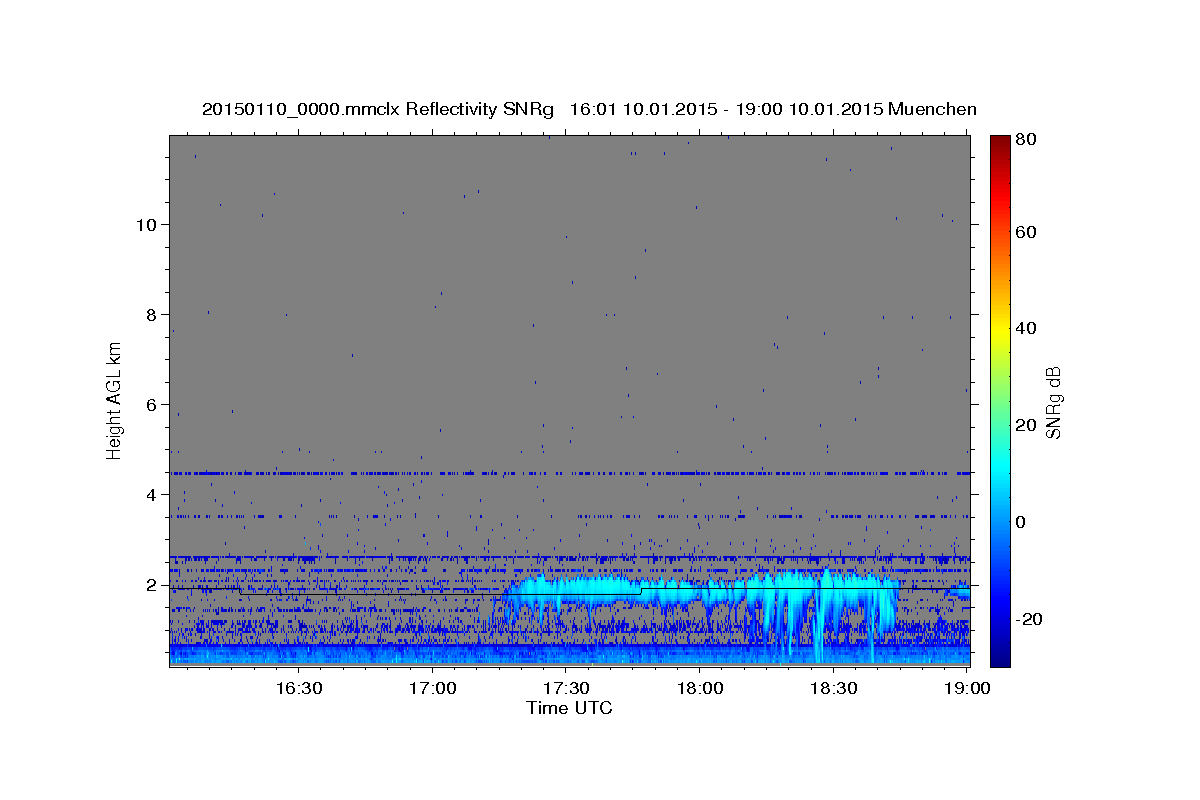Click the height tick label 6
Screen dimensions: 1200x800
pyautogui.click(x=152, y=404)
